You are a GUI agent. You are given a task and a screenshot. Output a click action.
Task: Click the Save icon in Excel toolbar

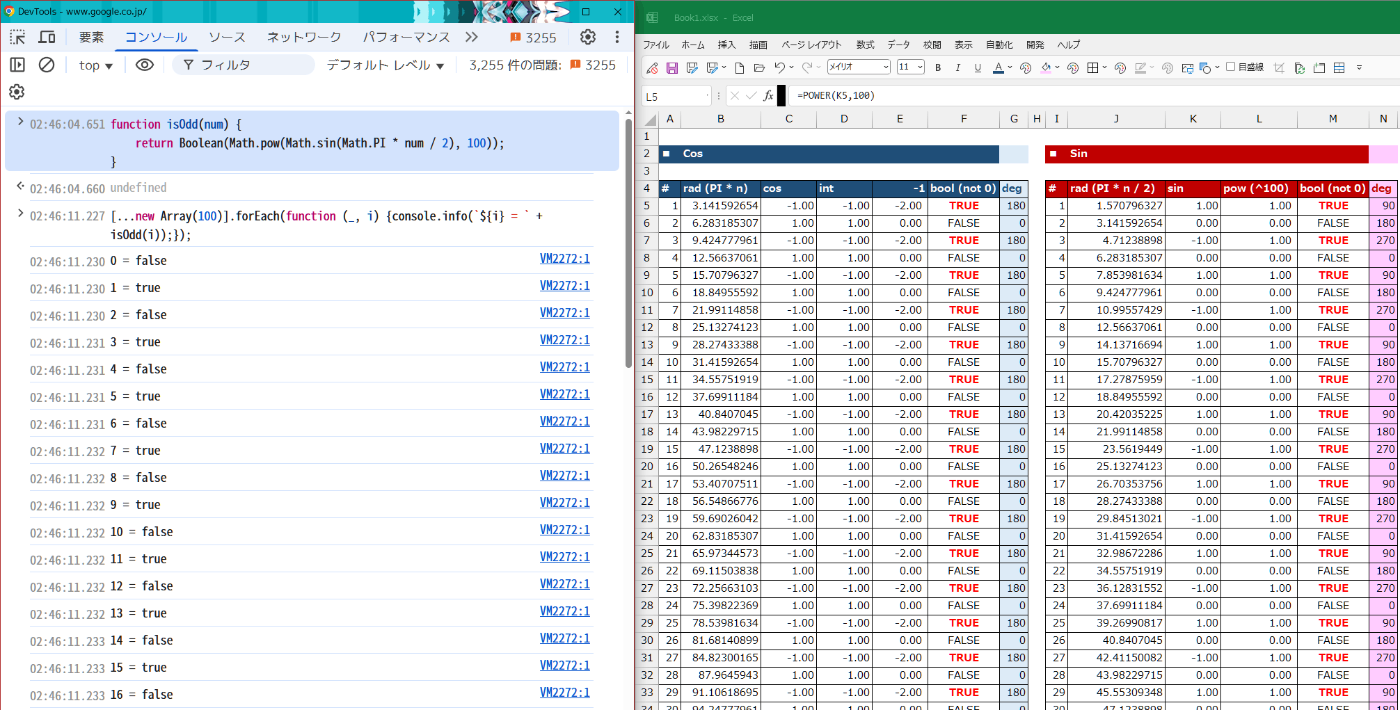pyautogui.click(x=672, y=68)
